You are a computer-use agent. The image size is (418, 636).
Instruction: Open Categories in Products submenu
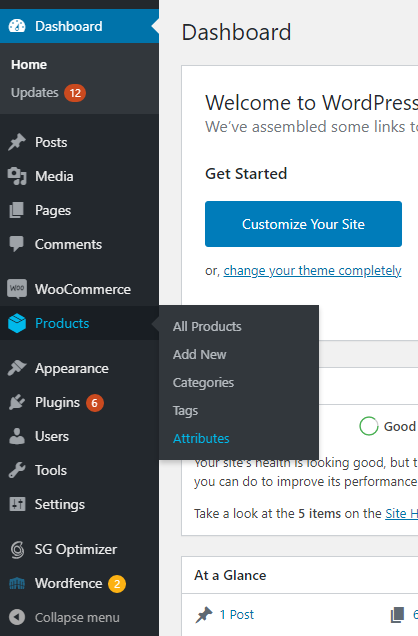[x=204, y=382]
